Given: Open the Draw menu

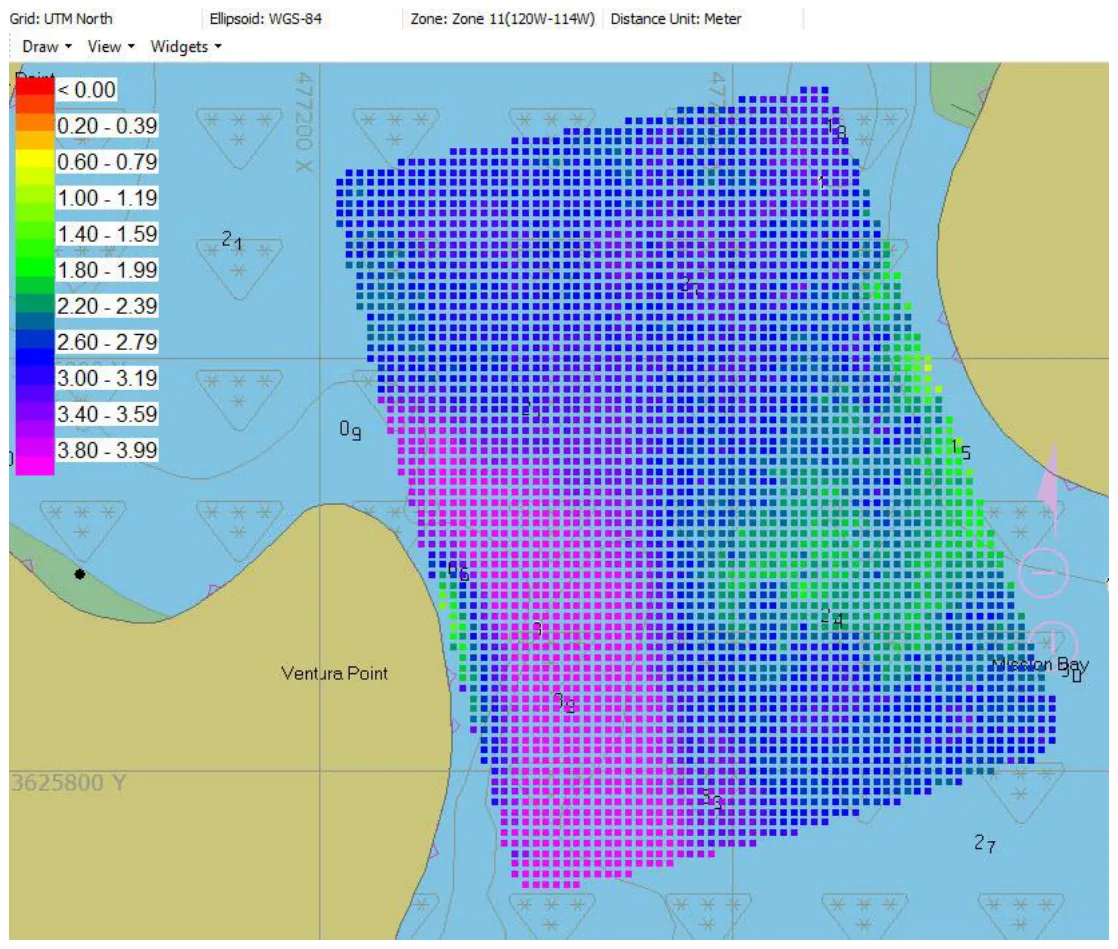Looking at the screenshot, I should pos(47,47).
